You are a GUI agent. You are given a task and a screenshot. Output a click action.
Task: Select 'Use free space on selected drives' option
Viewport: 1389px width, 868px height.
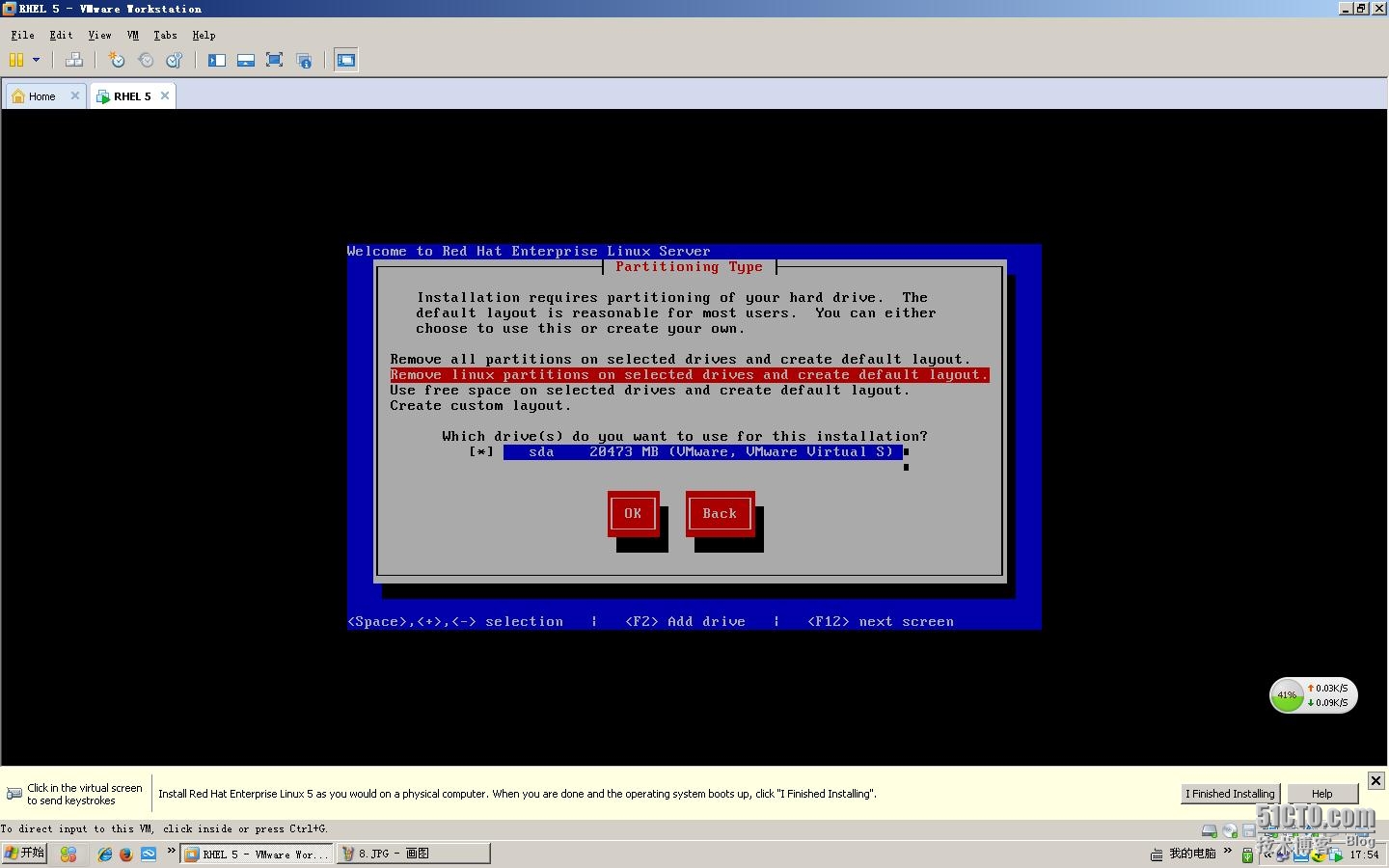(x=649, y=390)
